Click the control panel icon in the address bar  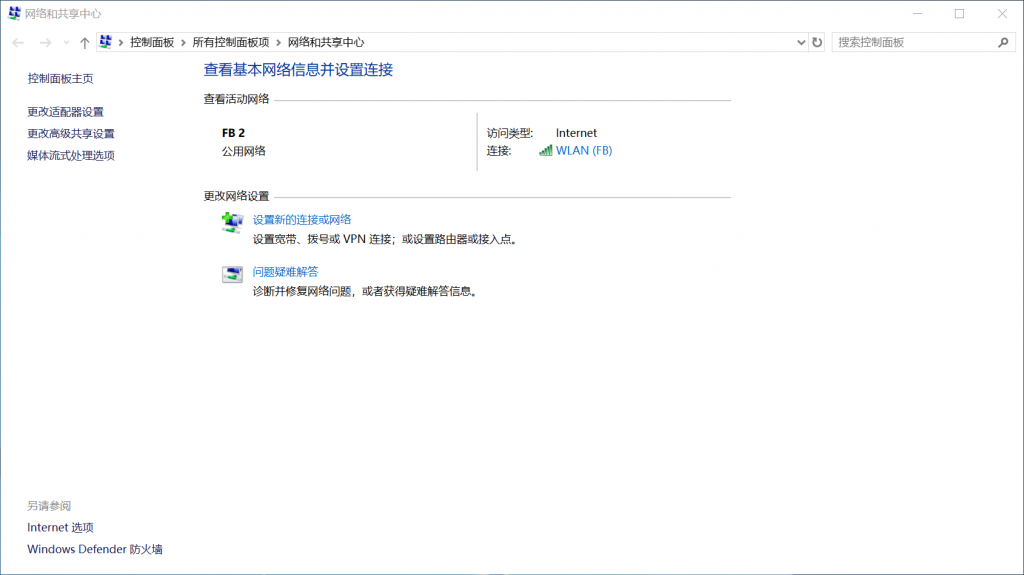tap(106, 43)
